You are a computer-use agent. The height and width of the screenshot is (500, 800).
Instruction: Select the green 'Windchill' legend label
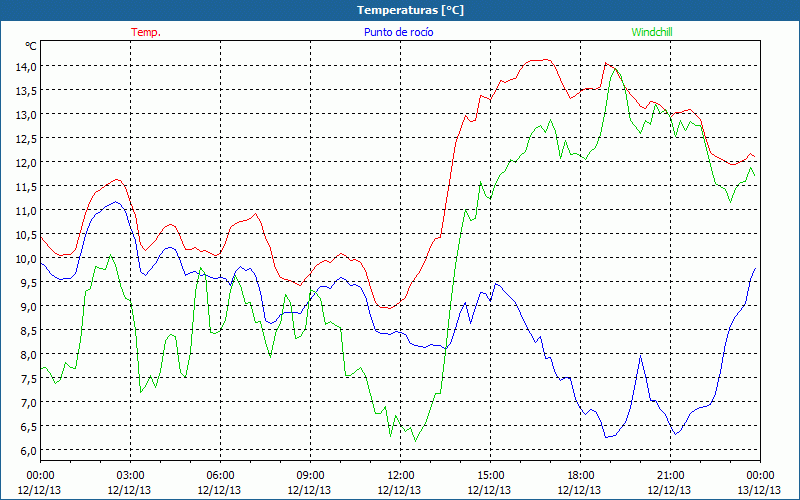pyautogui.click(x=652, y=32)
